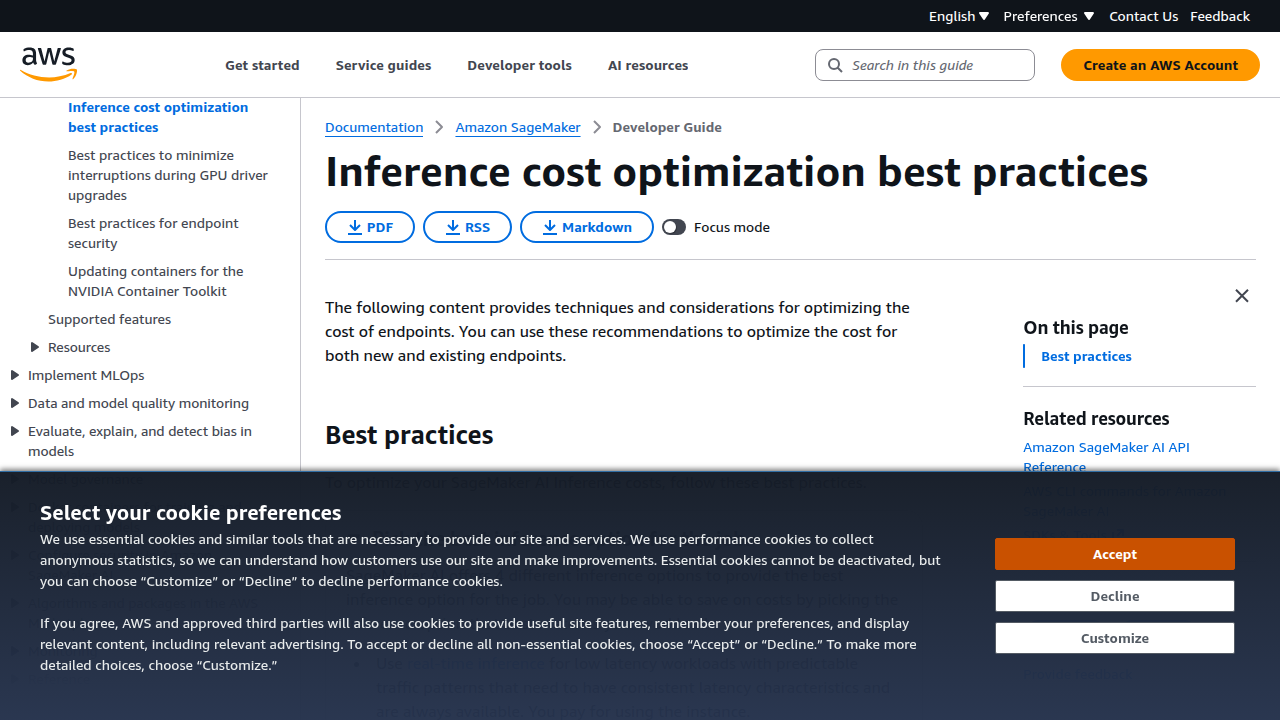Viewport: 1280px width, 720px height.
Task: Open the Preferences dropdown
Action: pyautogui.click(x=1048, y=16)
